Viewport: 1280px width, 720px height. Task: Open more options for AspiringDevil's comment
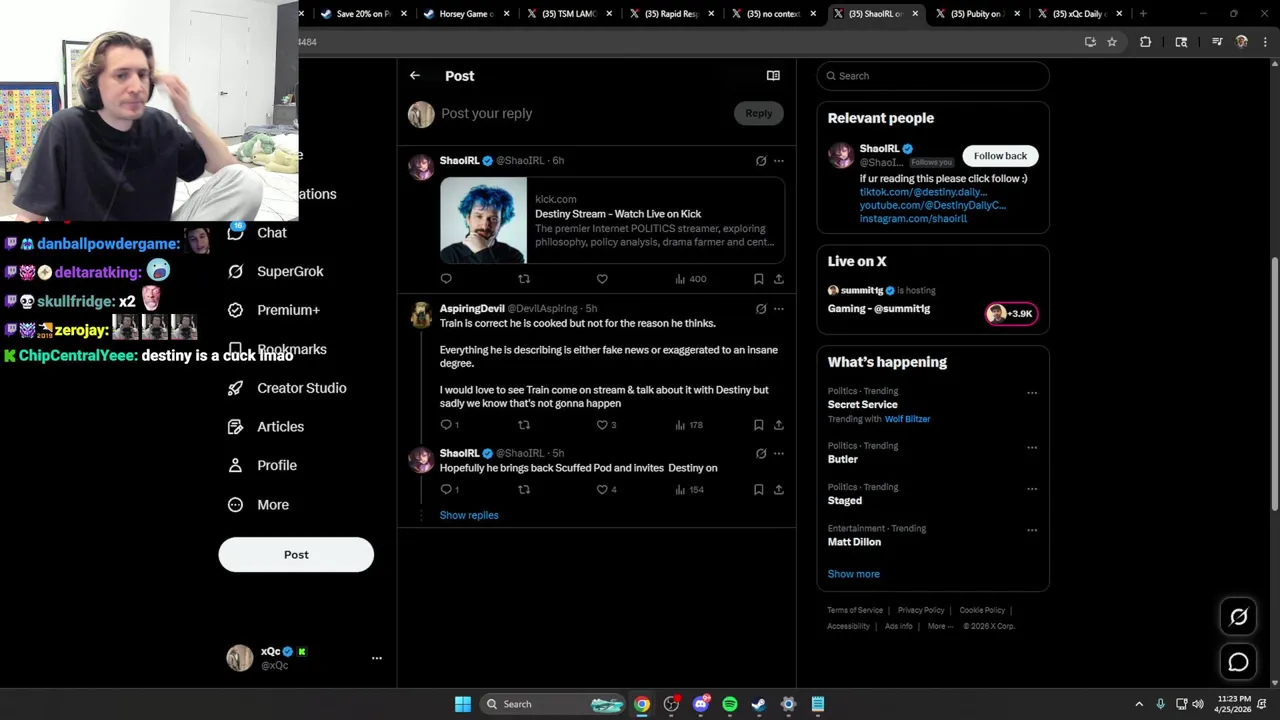779,309
